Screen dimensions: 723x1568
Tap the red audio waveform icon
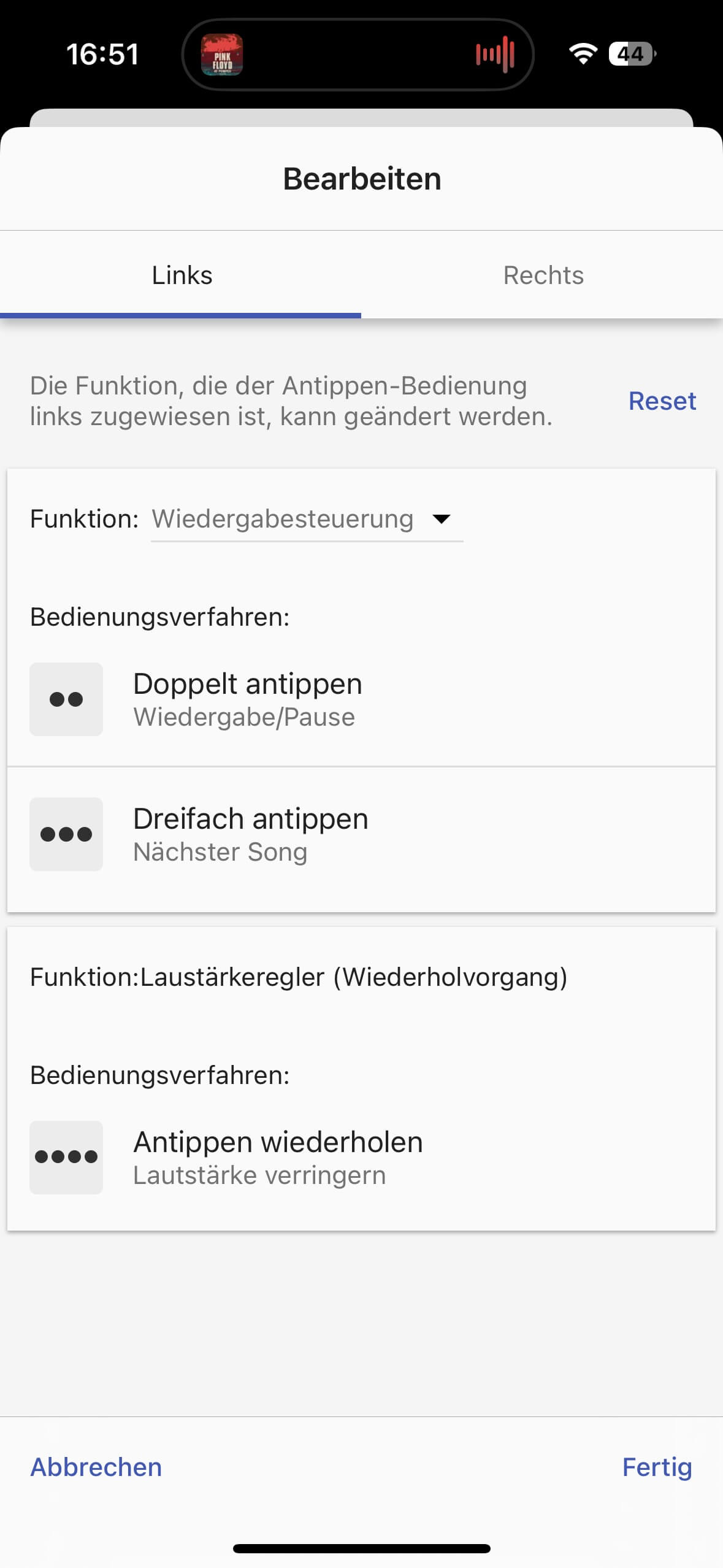click(495, 55)
